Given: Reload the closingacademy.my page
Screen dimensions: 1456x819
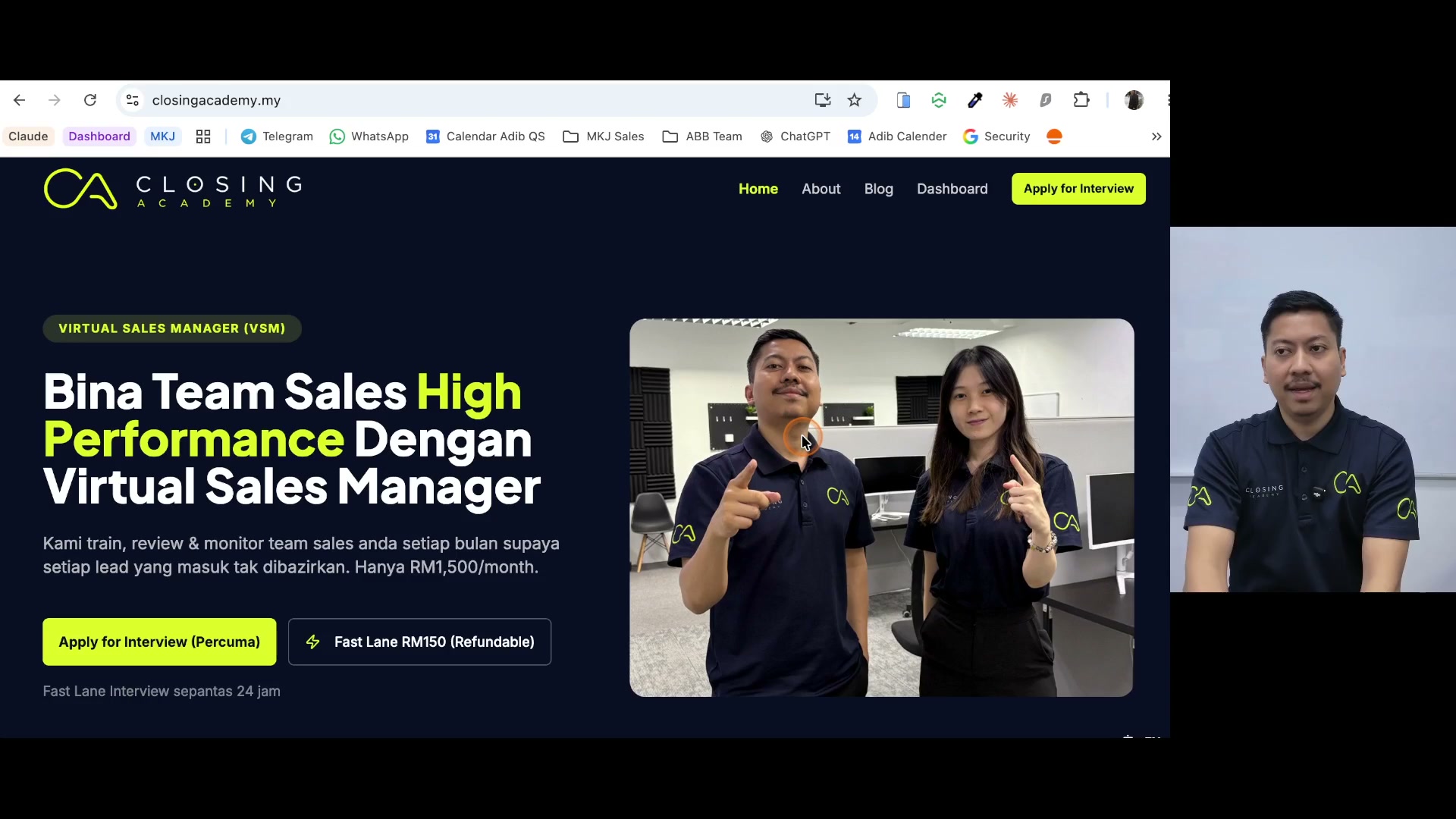Looking at the screenshot, I should 90,100.
